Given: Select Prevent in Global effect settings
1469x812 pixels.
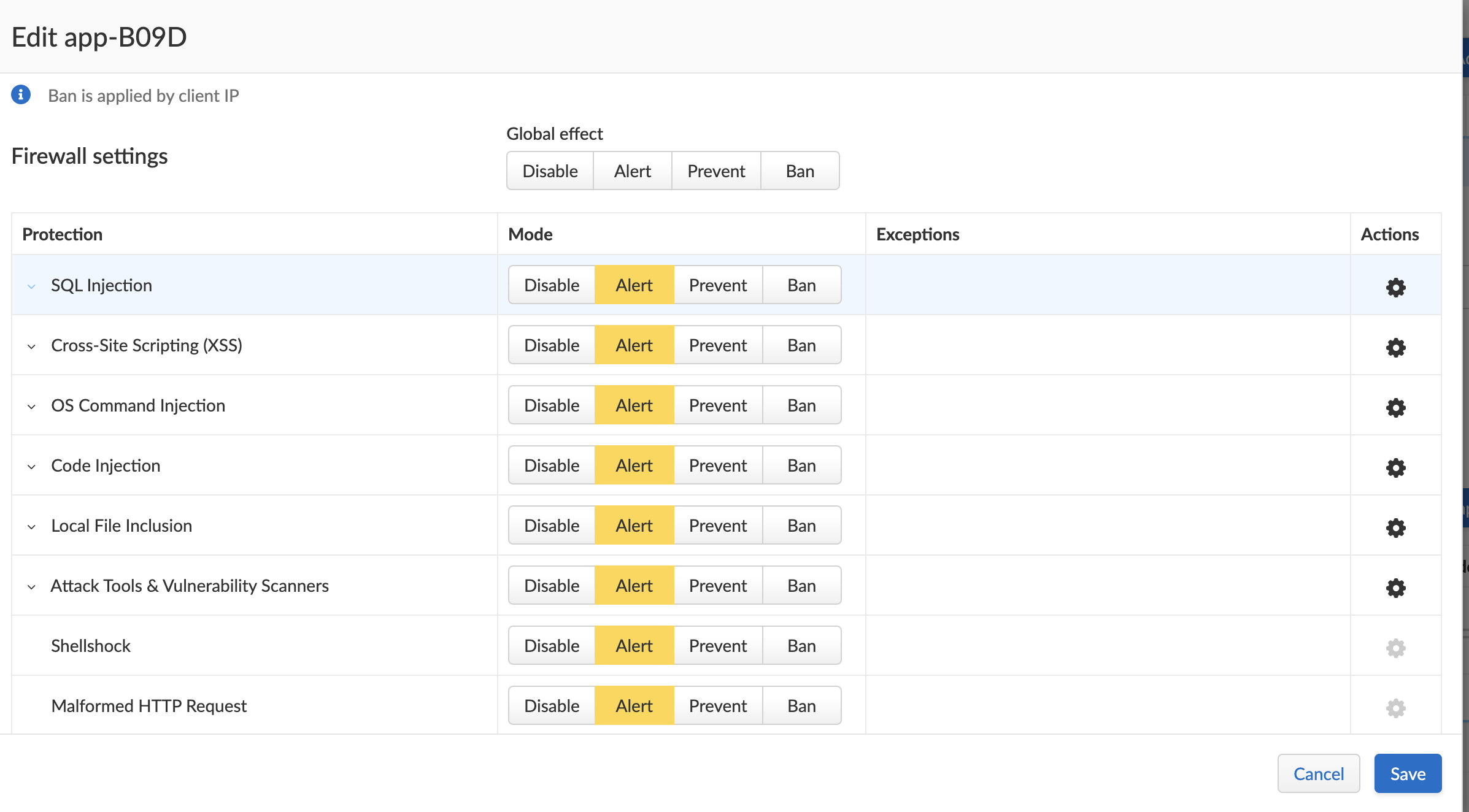Looking at the screenshot, I should point(717,170).
